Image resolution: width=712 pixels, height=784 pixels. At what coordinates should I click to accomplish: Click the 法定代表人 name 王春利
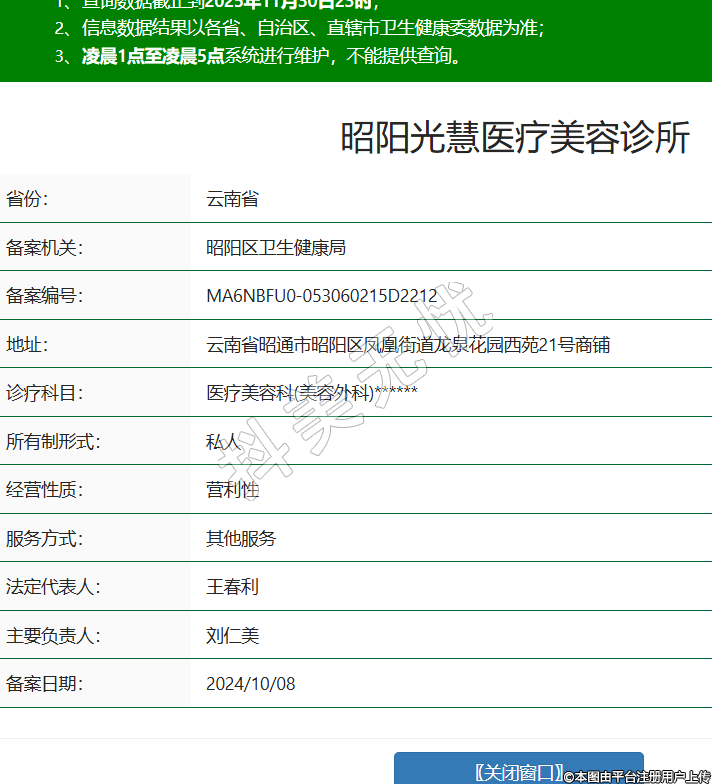[232, 586]
